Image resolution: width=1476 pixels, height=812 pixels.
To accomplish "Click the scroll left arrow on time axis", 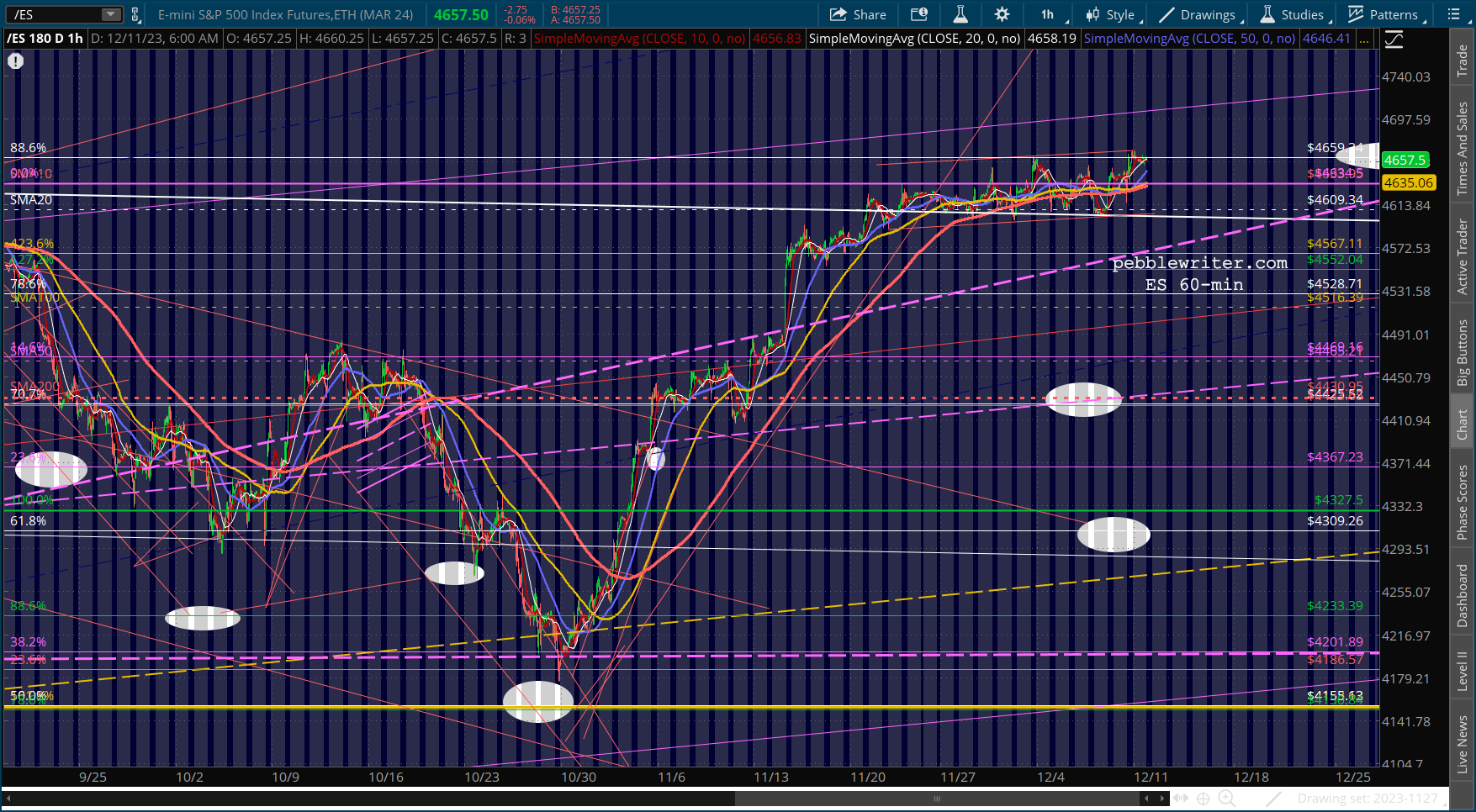I will [x=1145, y=799].
